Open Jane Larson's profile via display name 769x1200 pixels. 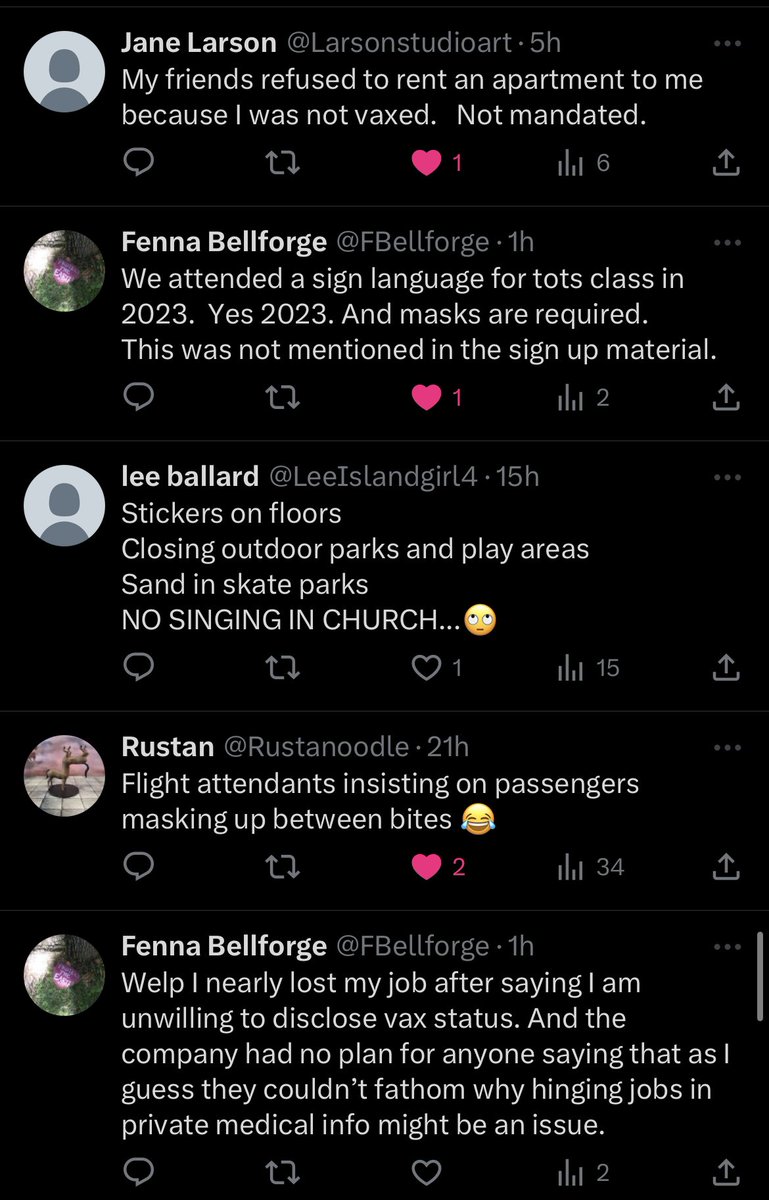pyautogui.click(x=198, y=43)
